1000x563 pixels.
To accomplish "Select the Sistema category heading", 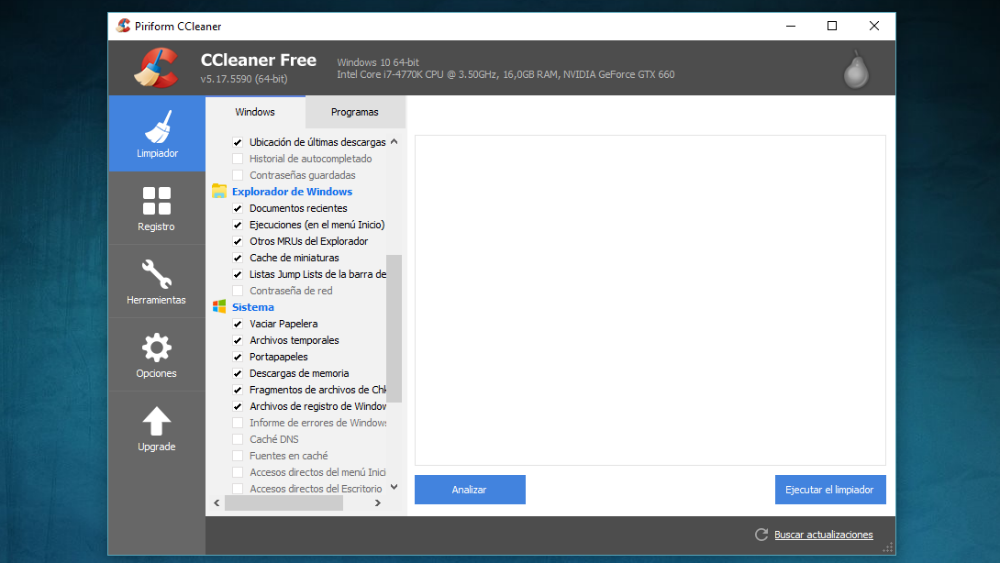I will (253, 307).
